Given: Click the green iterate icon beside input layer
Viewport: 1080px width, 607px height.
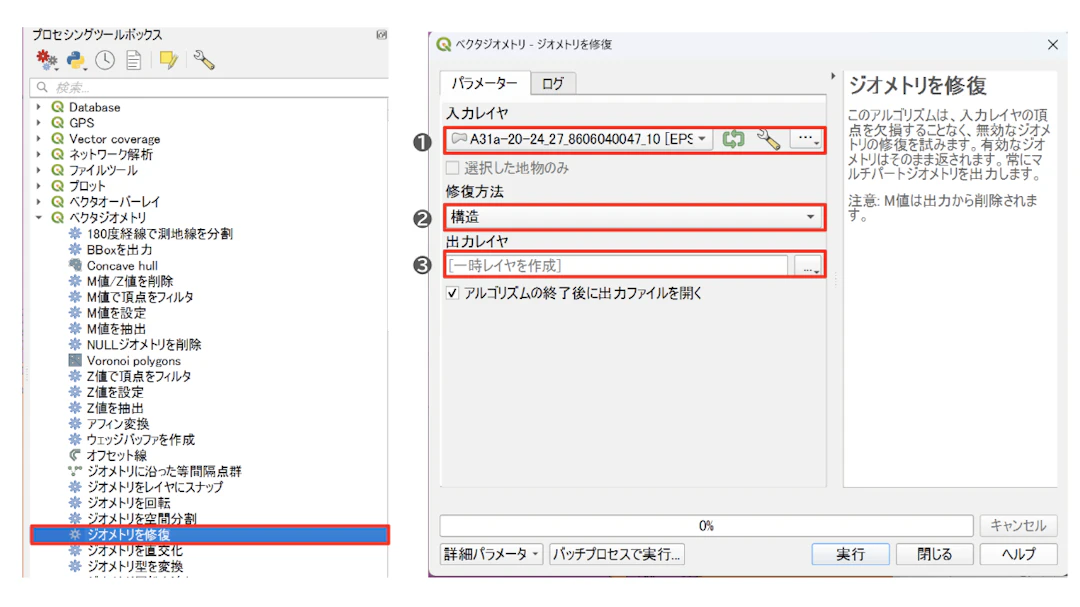Looking at the screenshot, I should pos(733,140).
